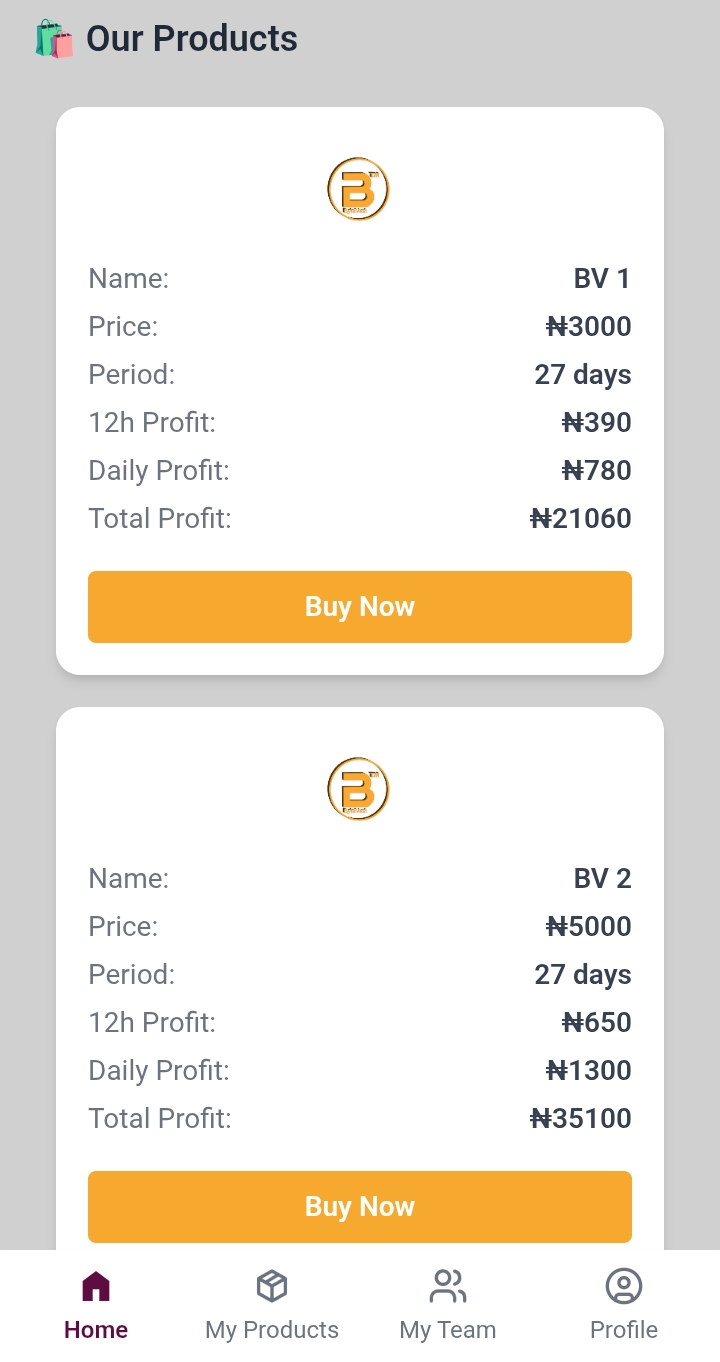Tap the BV 1 product logo
The image size is (720, 1362).
358,189
